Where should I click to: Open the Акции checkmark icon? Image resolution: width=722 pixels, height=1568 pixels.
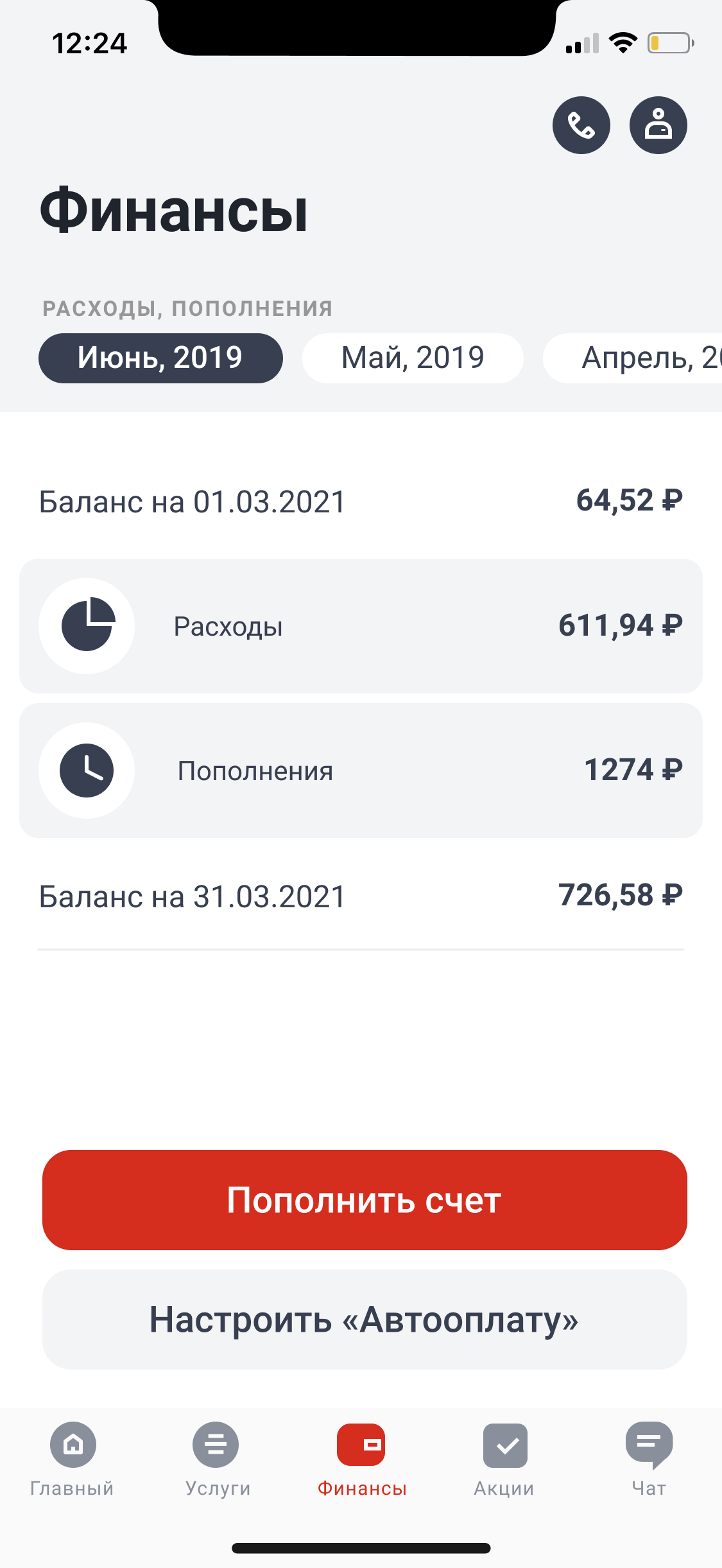pos(505,1445)
